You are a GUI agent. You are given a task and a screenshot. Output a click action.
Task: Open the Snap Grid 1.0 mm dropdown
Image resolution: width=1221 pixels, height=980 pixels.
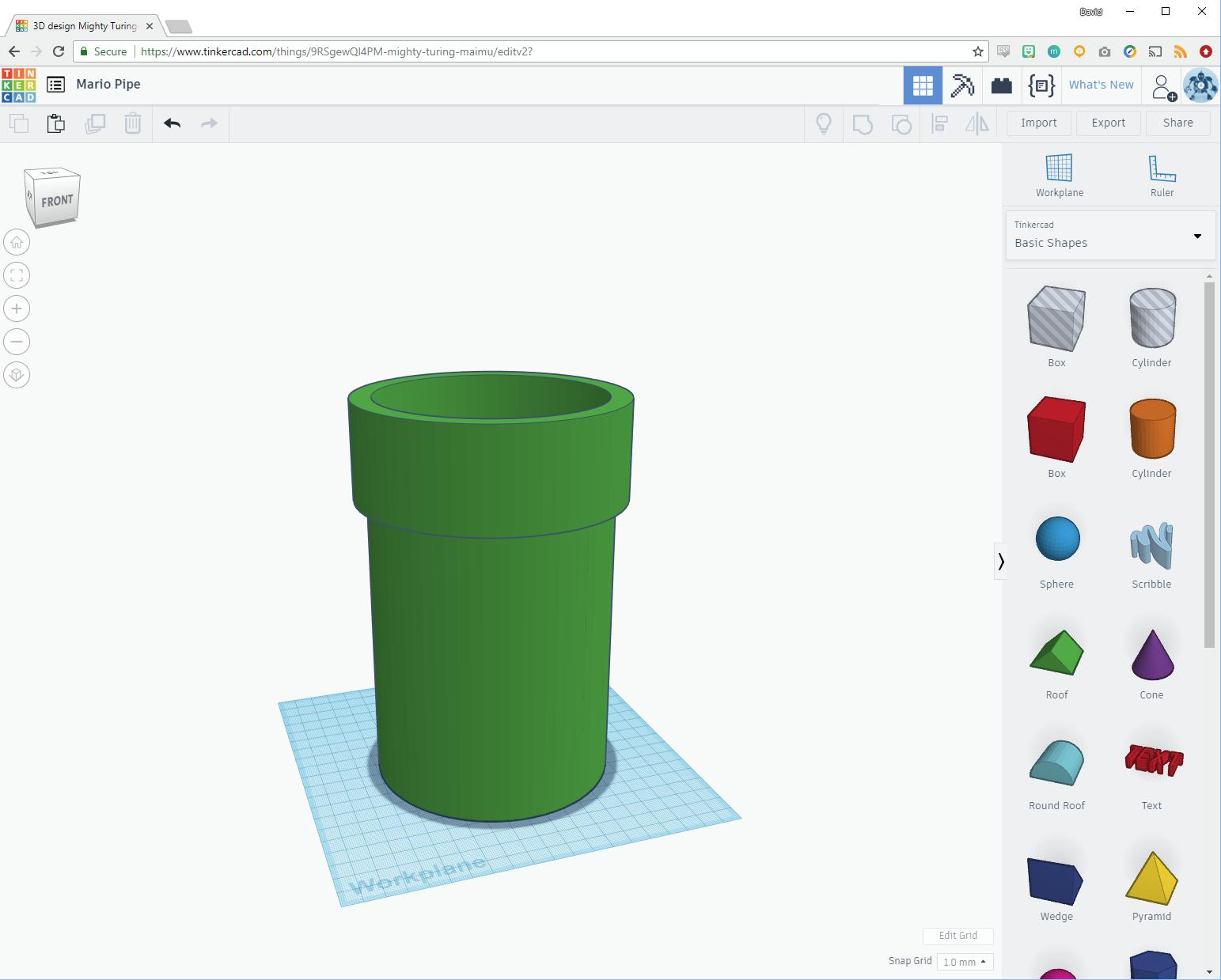coord(965,962)
